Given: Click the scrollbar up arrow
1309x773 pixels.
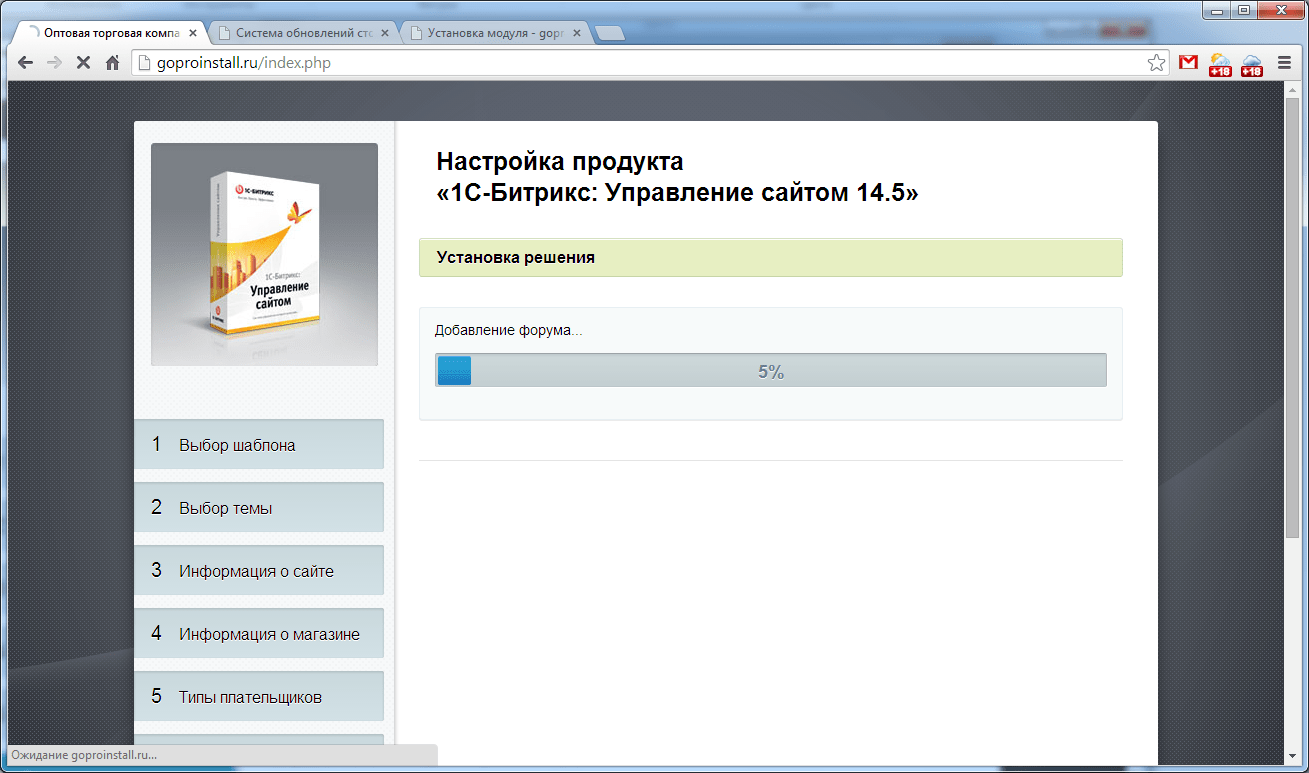Looking at the screenshot, I should [1292, 90].
